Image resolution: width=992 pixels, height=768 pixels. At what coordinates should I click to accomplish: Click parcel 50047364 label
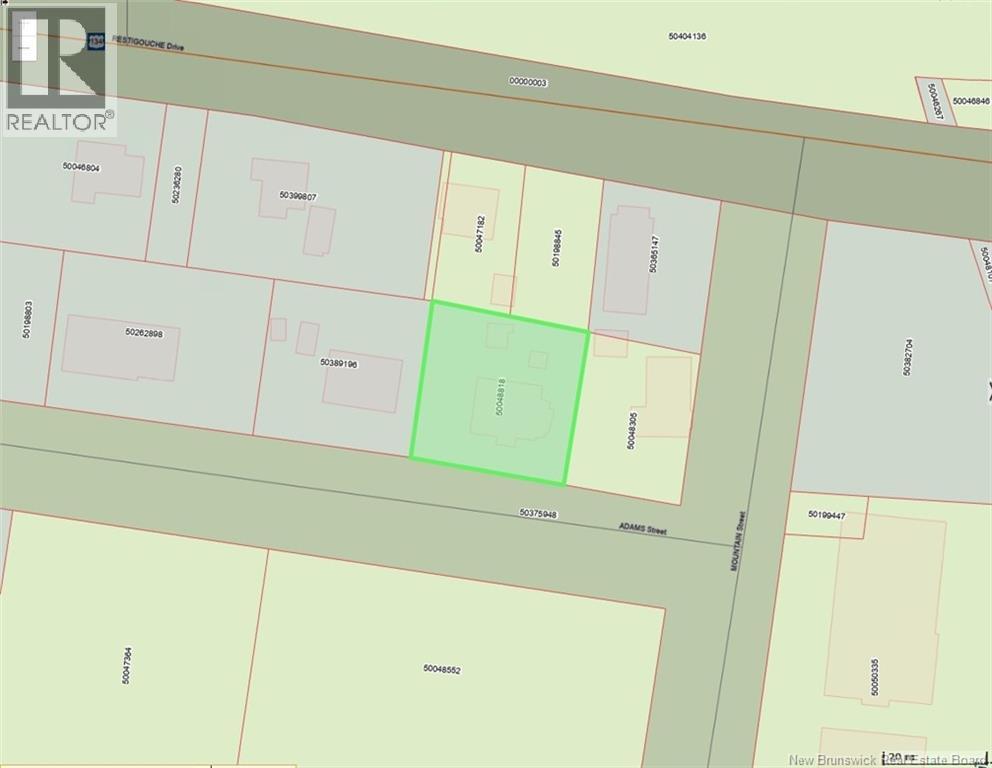(x=128, y=665)
